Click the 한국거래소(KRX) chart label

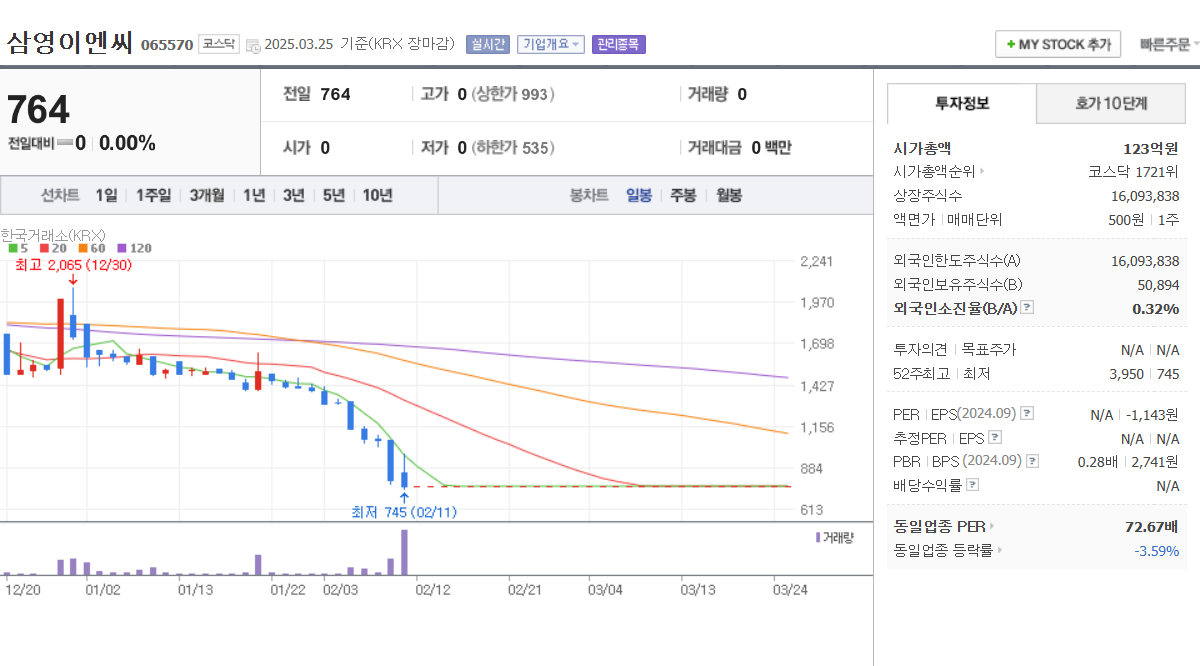(53, 235)
